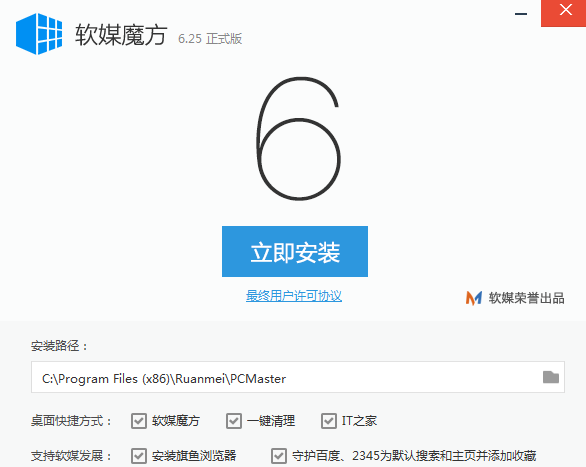The width and height of the screenshot is (586, 467).
Task: Start installation with 立即安装 button
Action: click(295, 251)
